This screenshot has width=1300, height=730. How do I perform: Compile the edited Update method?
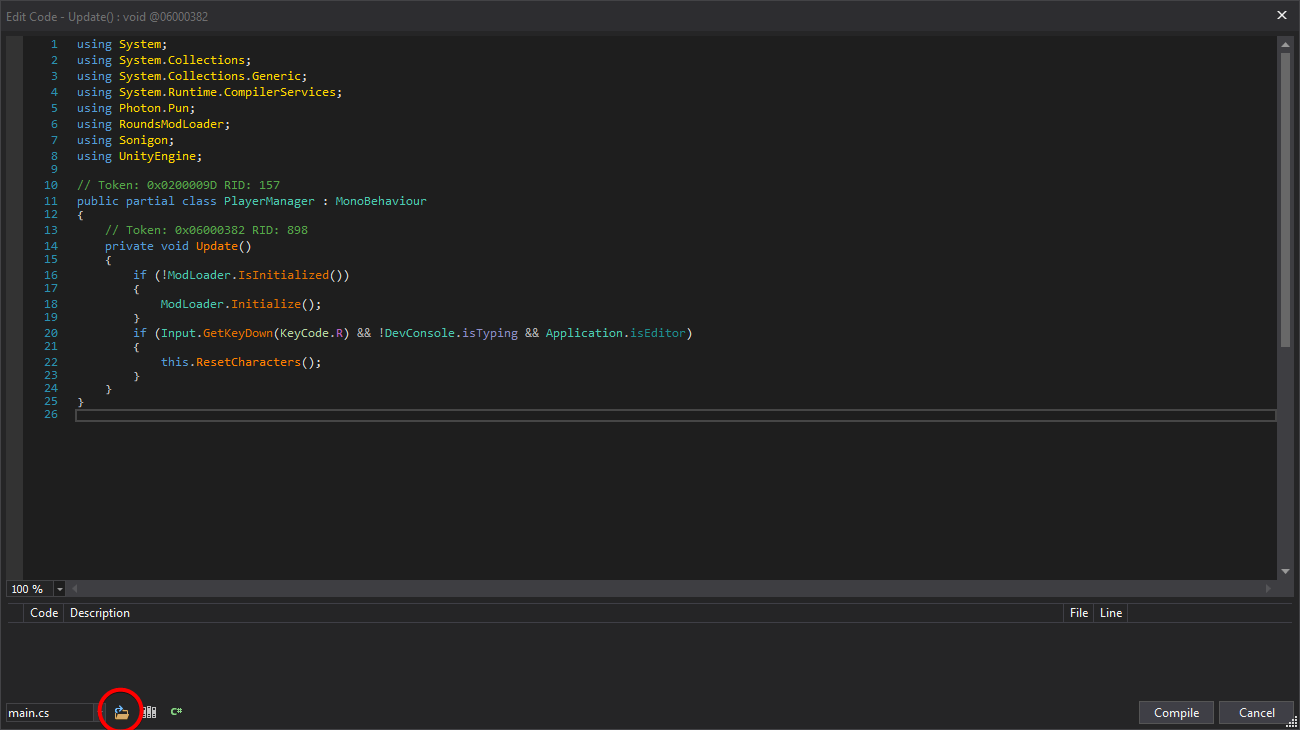(1176, 712)
